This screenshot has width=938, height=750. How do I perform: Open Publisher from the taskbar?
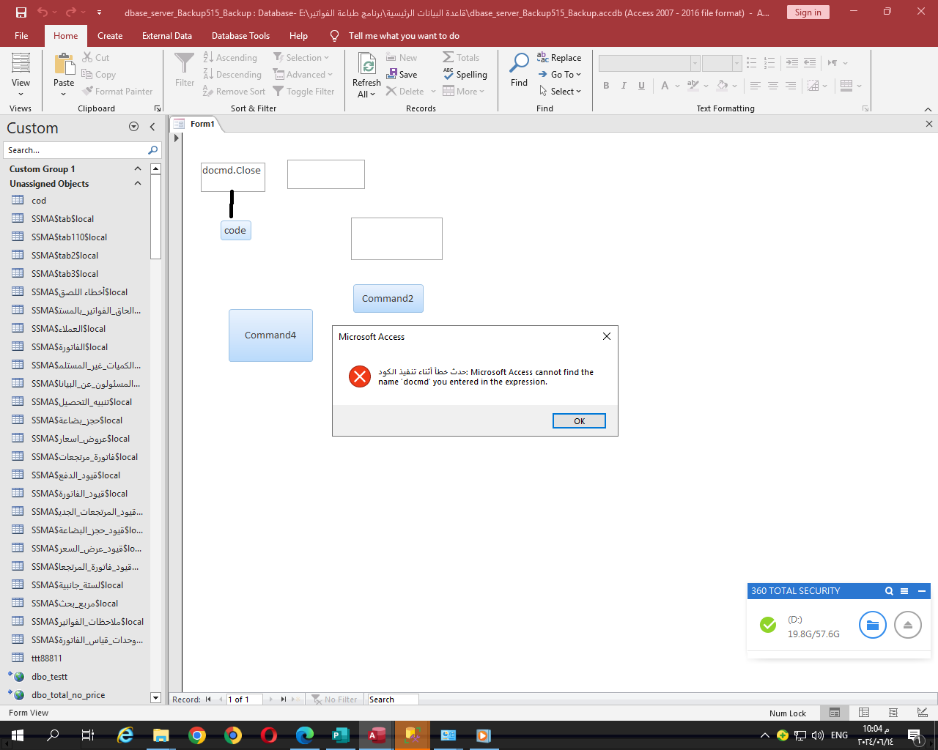(340, 735)
